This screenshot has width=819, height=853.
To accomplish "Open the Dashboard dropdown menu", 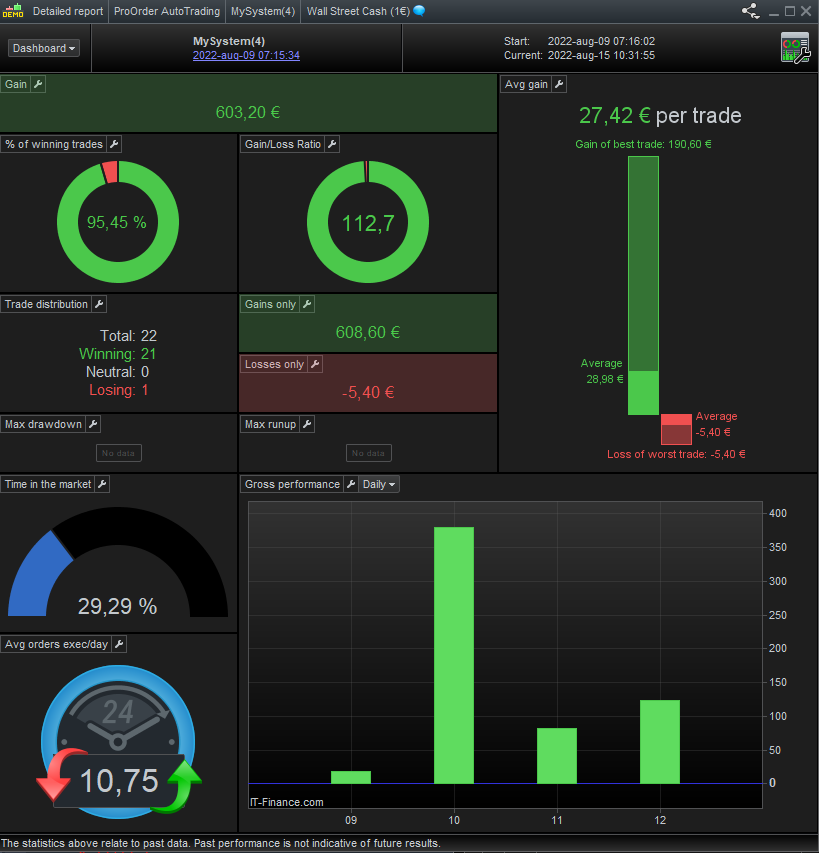I will [x=44, y=48].
